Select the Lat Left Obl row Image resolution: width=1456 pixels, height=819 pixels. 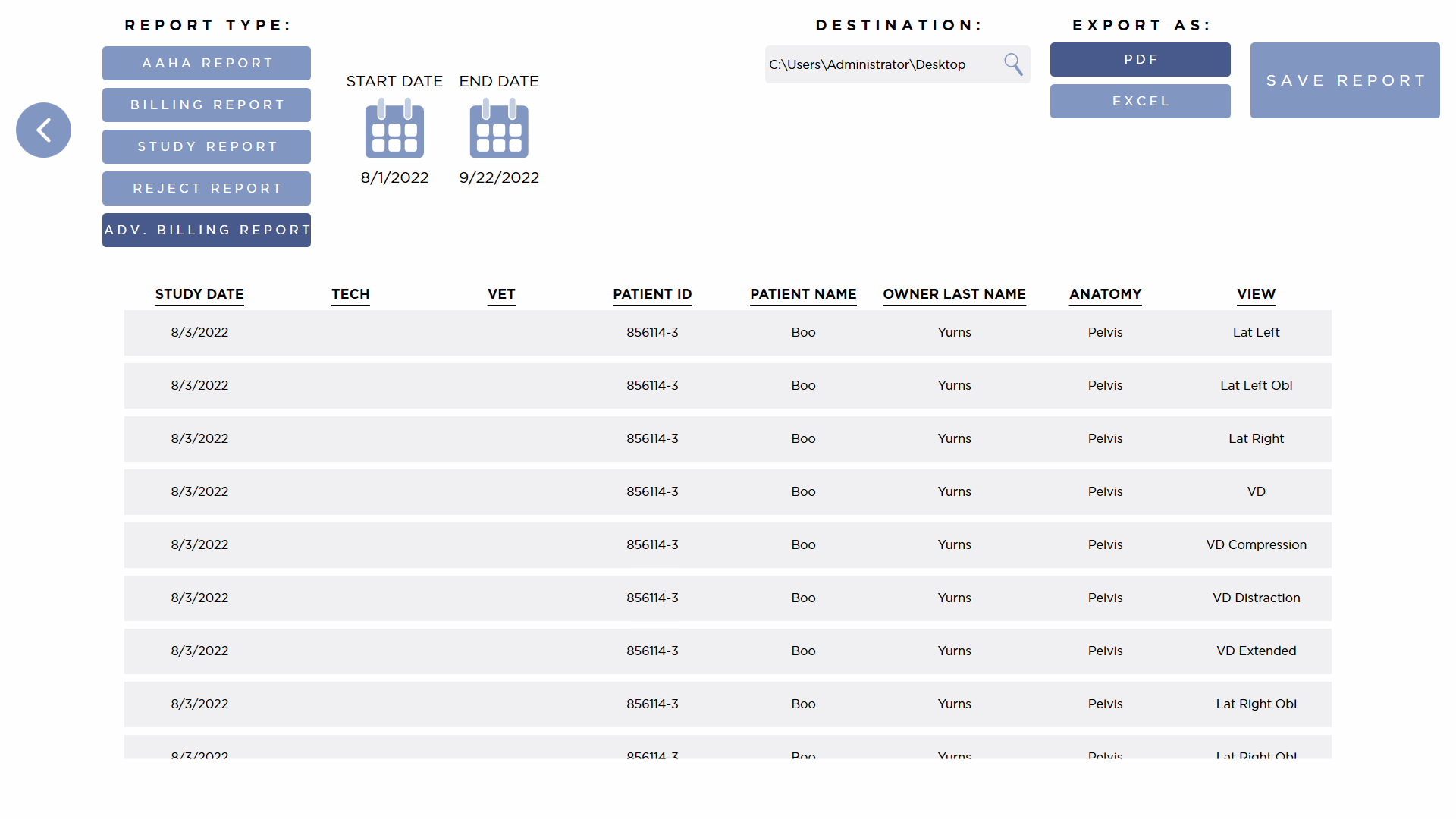(x=727, y=385)
